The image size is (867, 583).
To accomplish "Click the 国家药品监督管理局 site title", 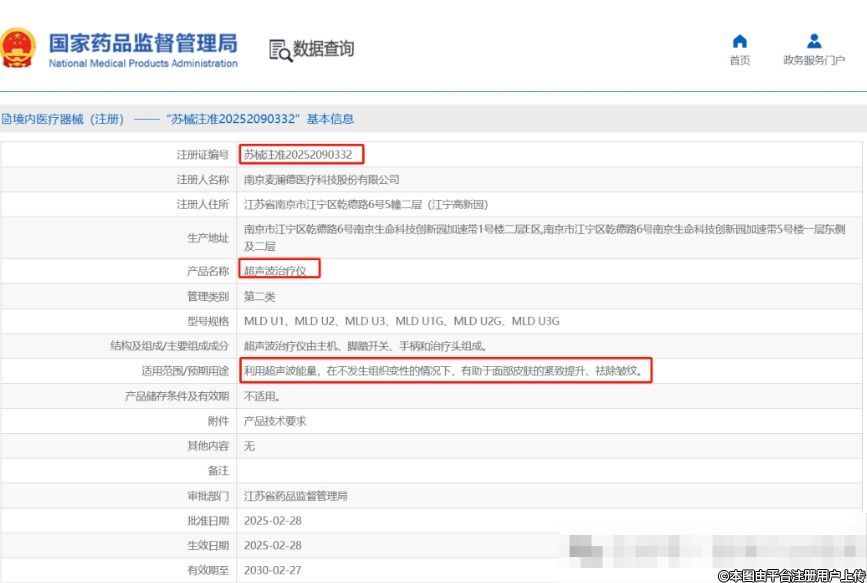I will click(x=143, y=43).
